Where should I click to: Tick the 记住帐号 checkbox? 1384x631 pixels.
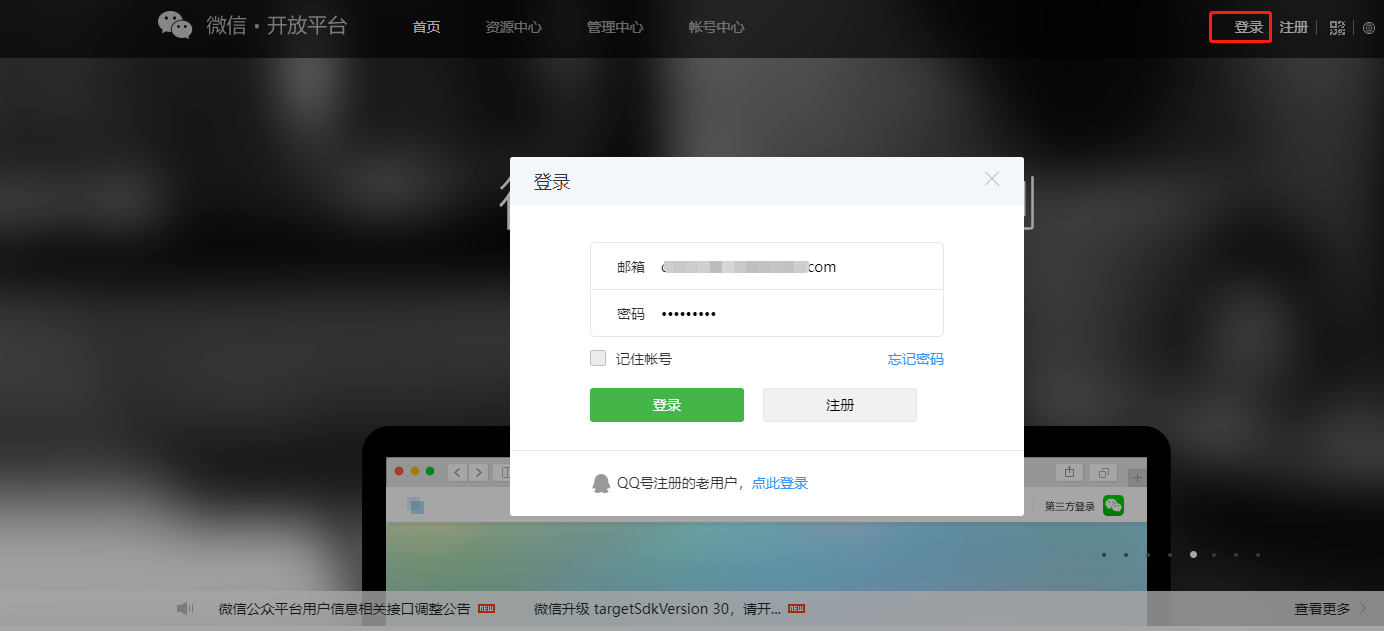(x=598, y=358)
